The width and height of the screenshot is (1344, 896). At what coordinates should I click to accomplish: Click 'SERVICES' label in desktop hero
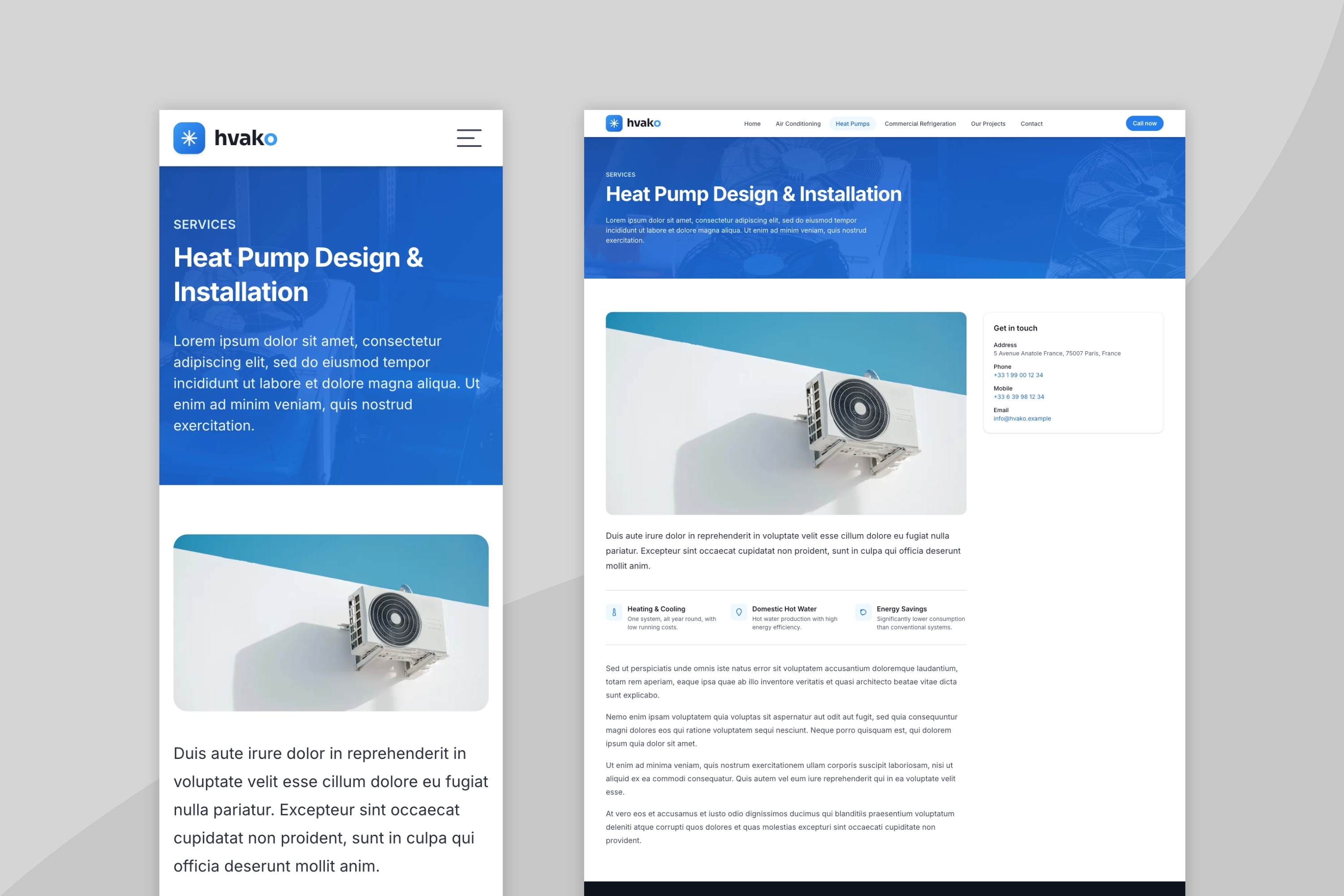620,175
